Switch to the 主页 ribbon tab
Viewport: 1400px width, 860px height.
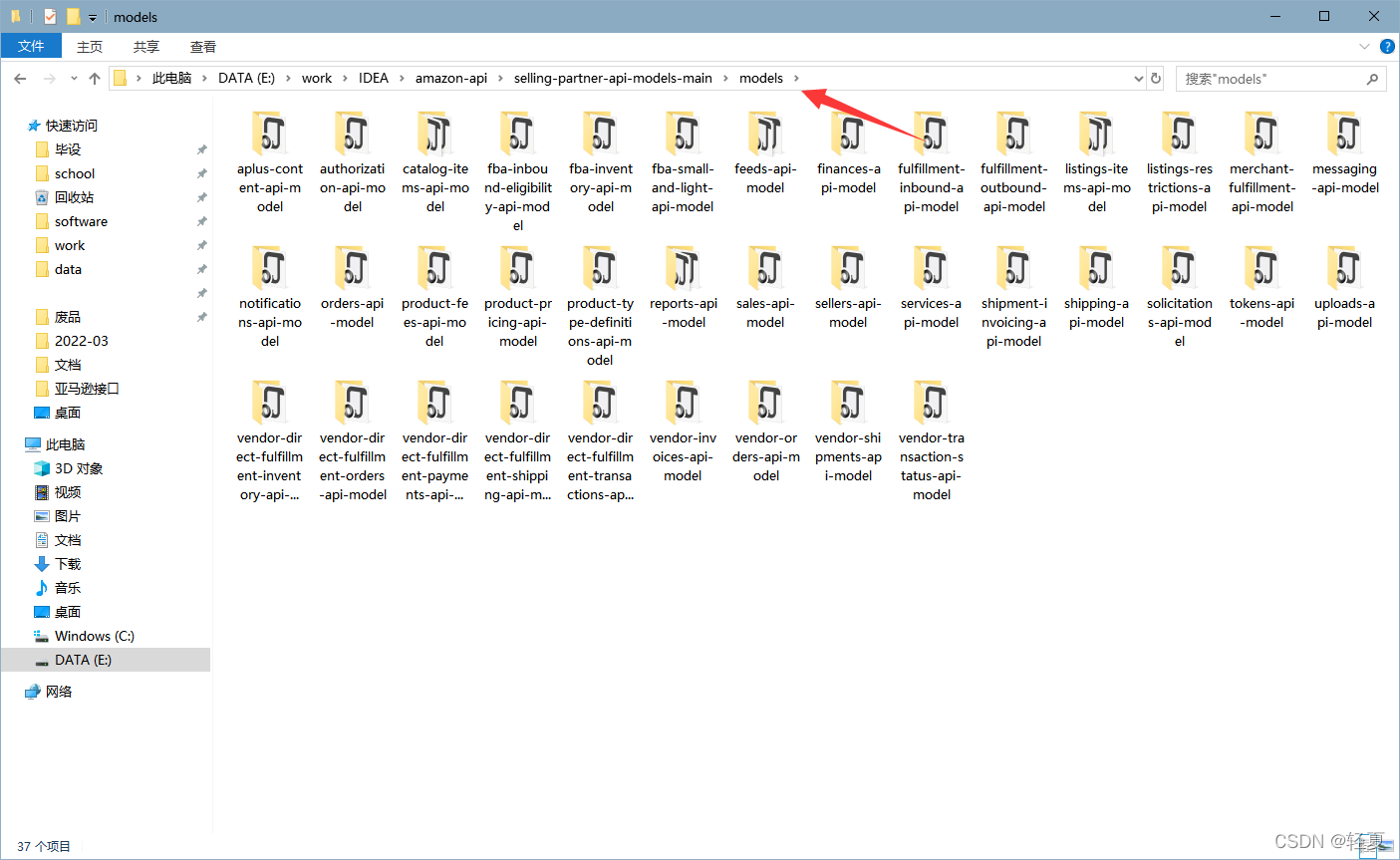point(90,46)
